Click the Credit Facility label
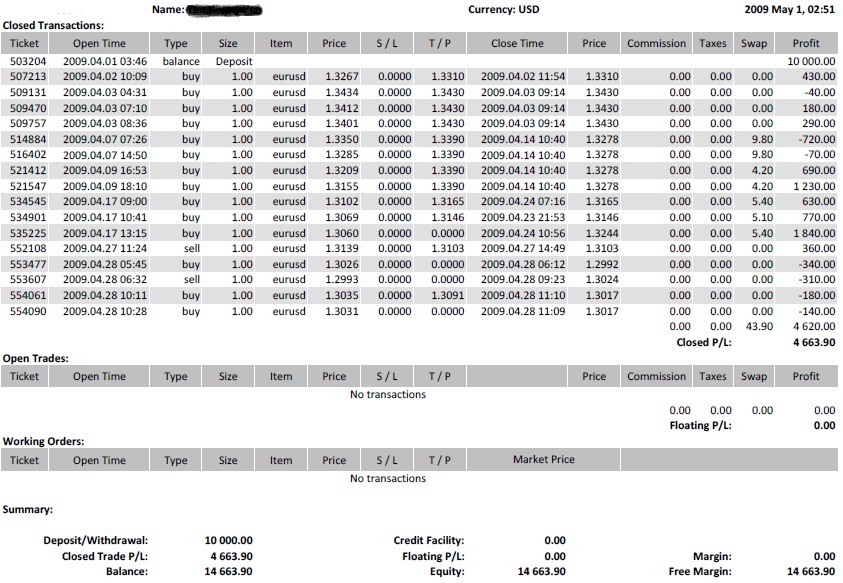Screen dimensions: 843x583 point(428,541)
